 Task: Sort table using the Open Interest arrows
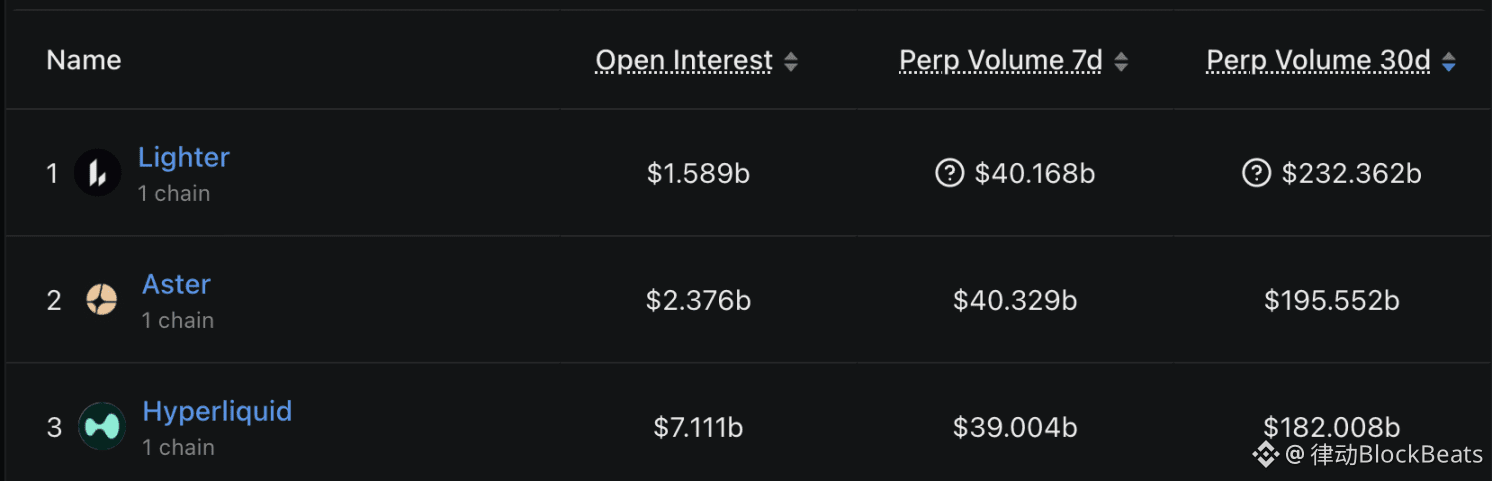[790, 62]
